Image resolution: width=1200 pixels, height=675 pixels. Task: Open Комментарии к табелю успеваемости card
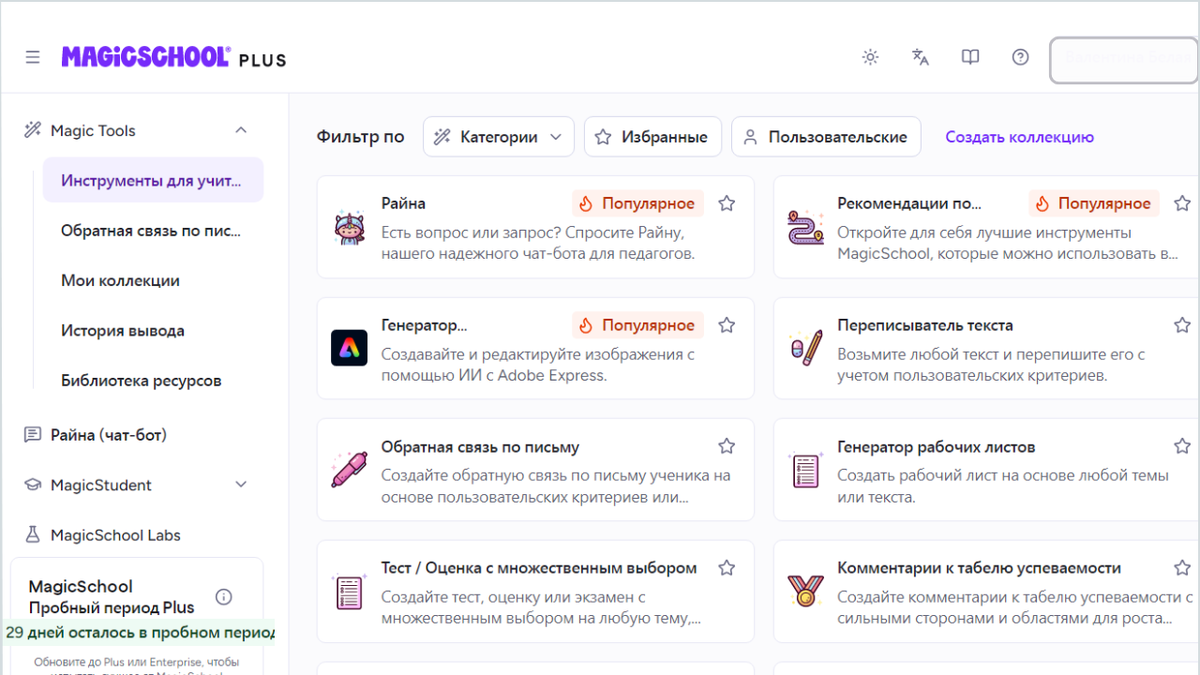tap(986, 592)
